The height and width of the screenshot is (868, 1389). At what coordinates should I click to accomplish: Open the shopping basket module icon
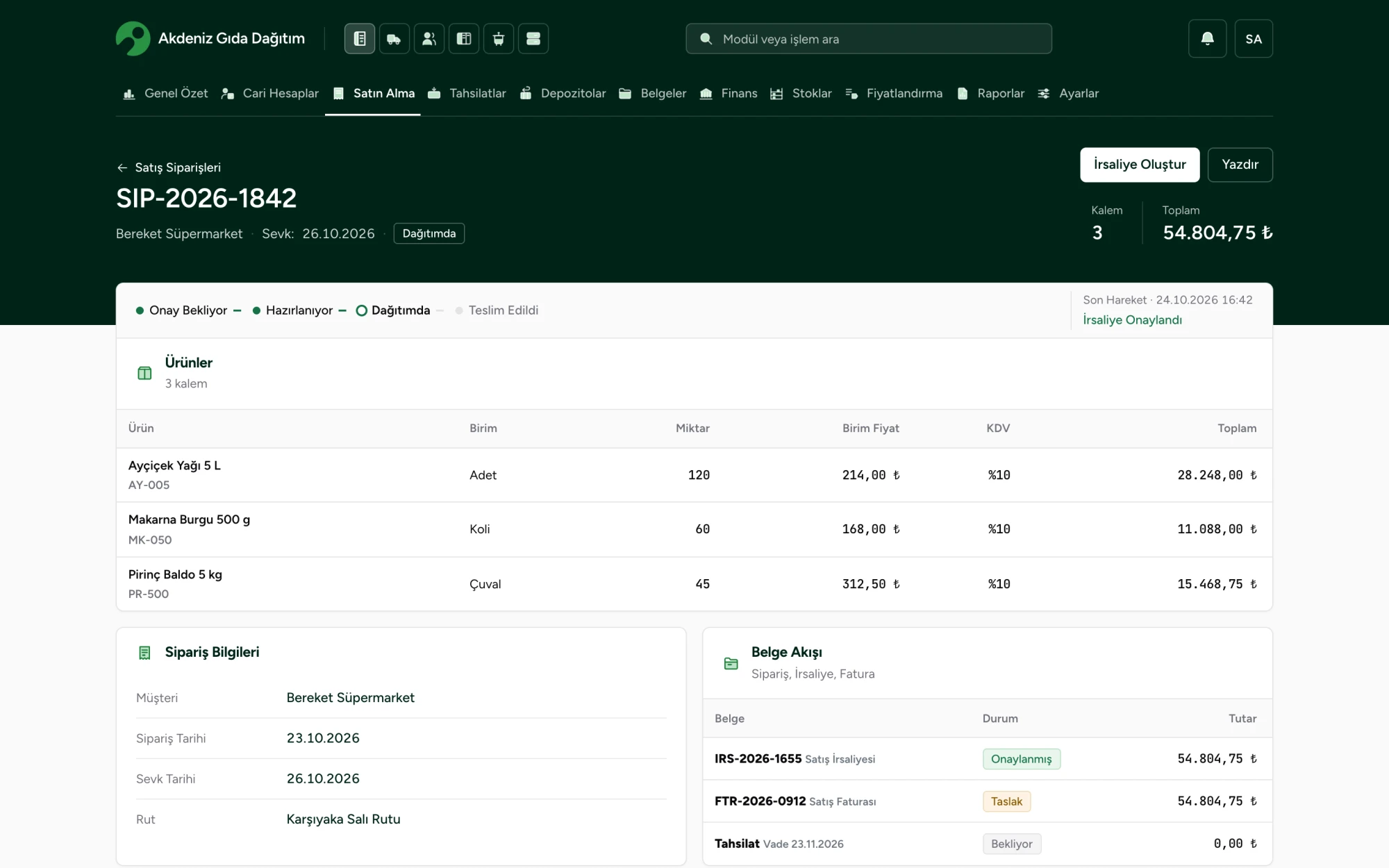(499, 39)
